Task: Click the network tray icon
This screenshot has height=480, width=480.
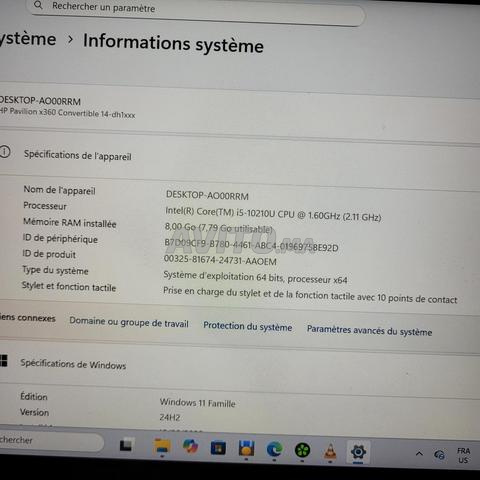Action: coord(439,455)
